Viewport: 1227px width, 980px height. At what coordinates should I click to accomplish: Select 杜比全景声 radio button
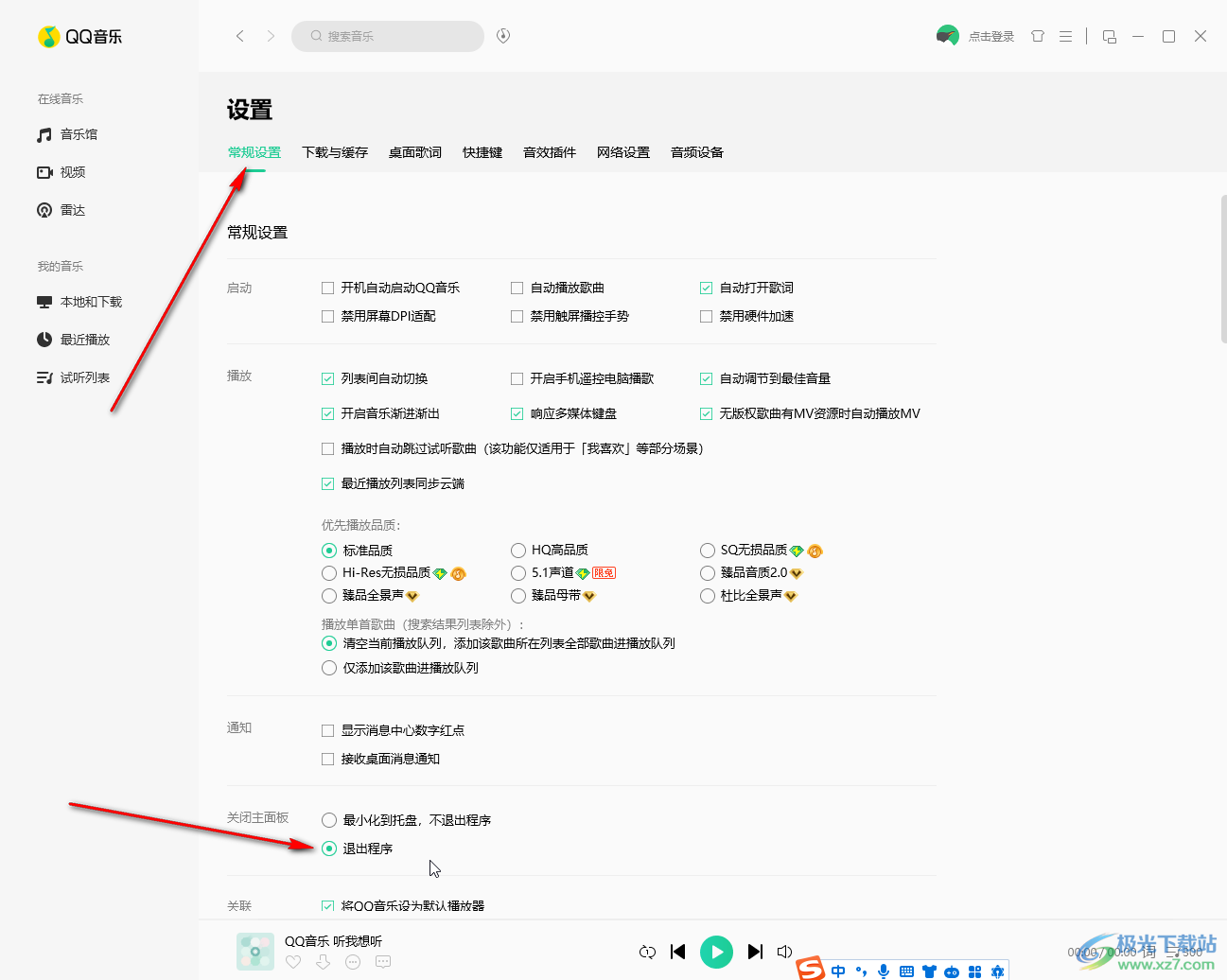[708, 596]
